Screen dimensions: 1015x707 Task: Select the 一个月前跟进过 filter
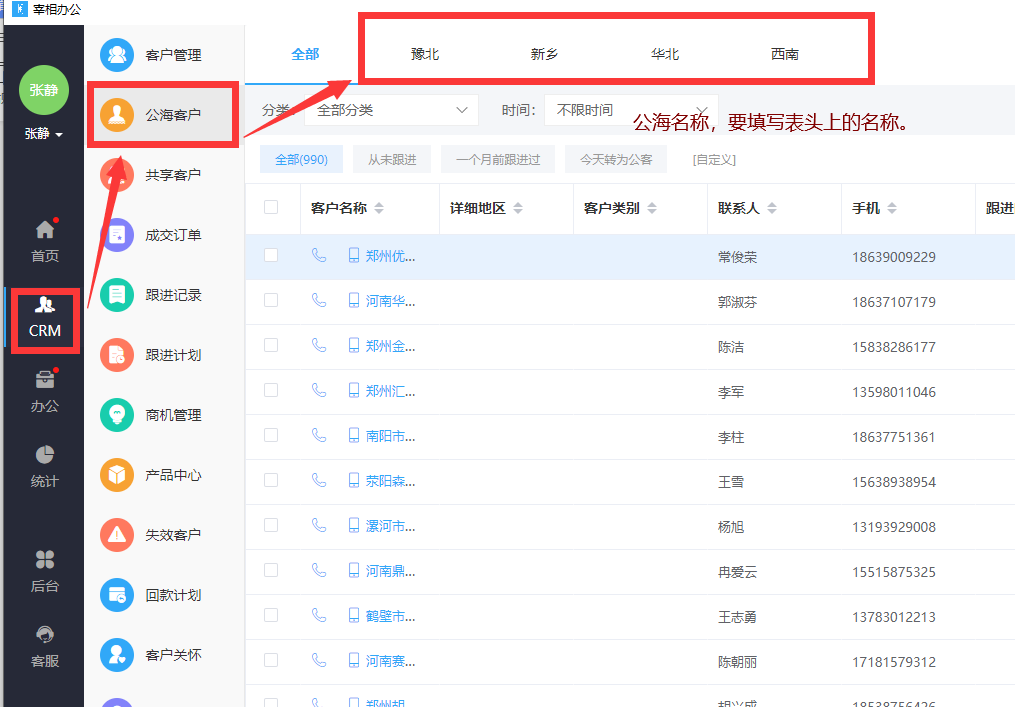tap(498, 159)
